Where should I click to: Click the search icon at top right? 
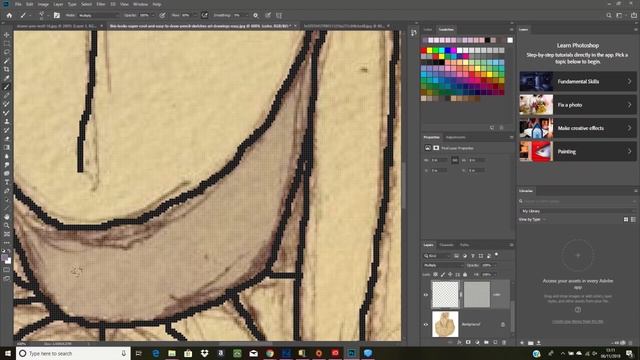coord(609,16)
